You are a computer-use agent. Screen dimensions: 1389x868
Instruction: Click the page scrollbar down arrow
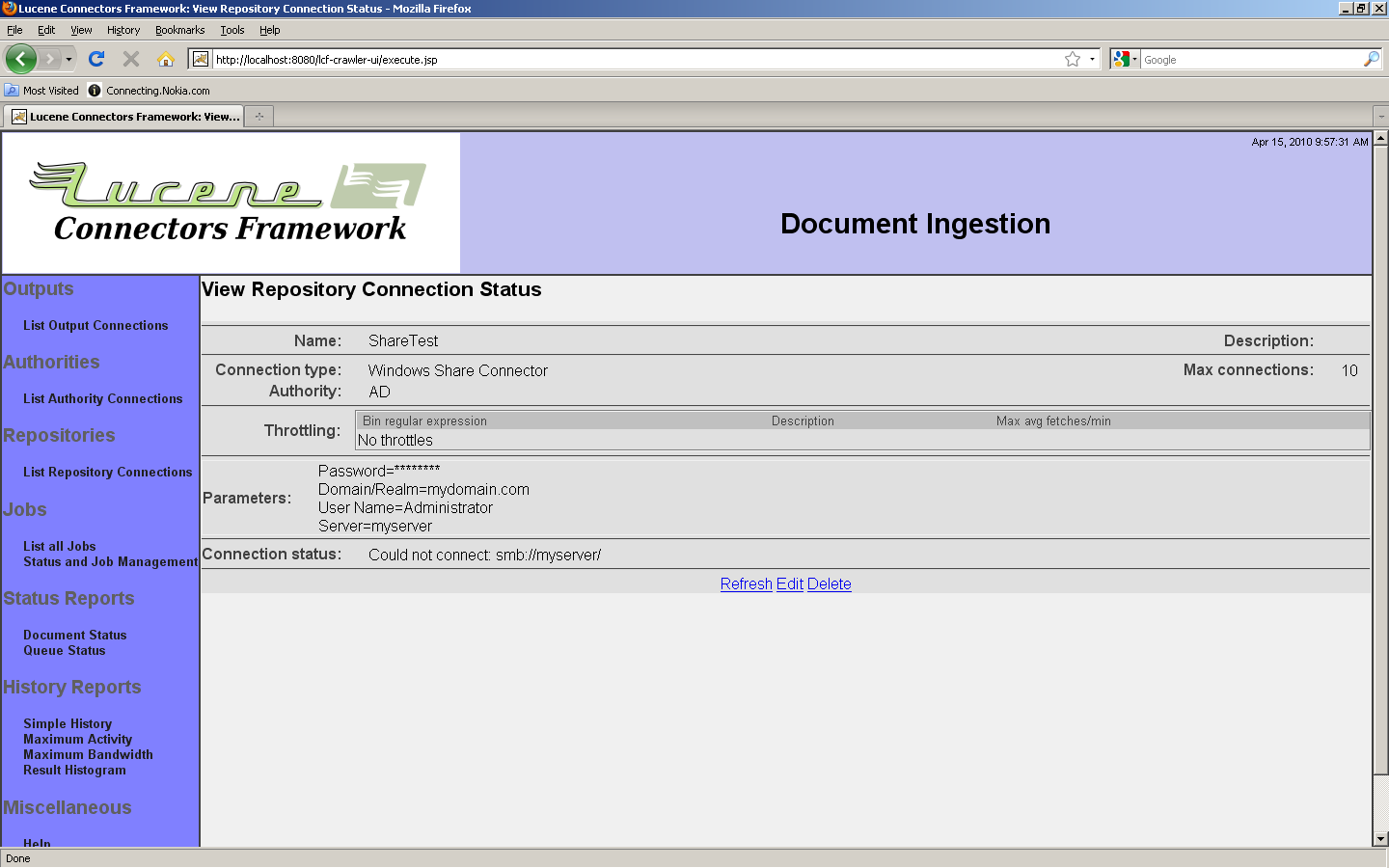click(x=1380, y=839)
